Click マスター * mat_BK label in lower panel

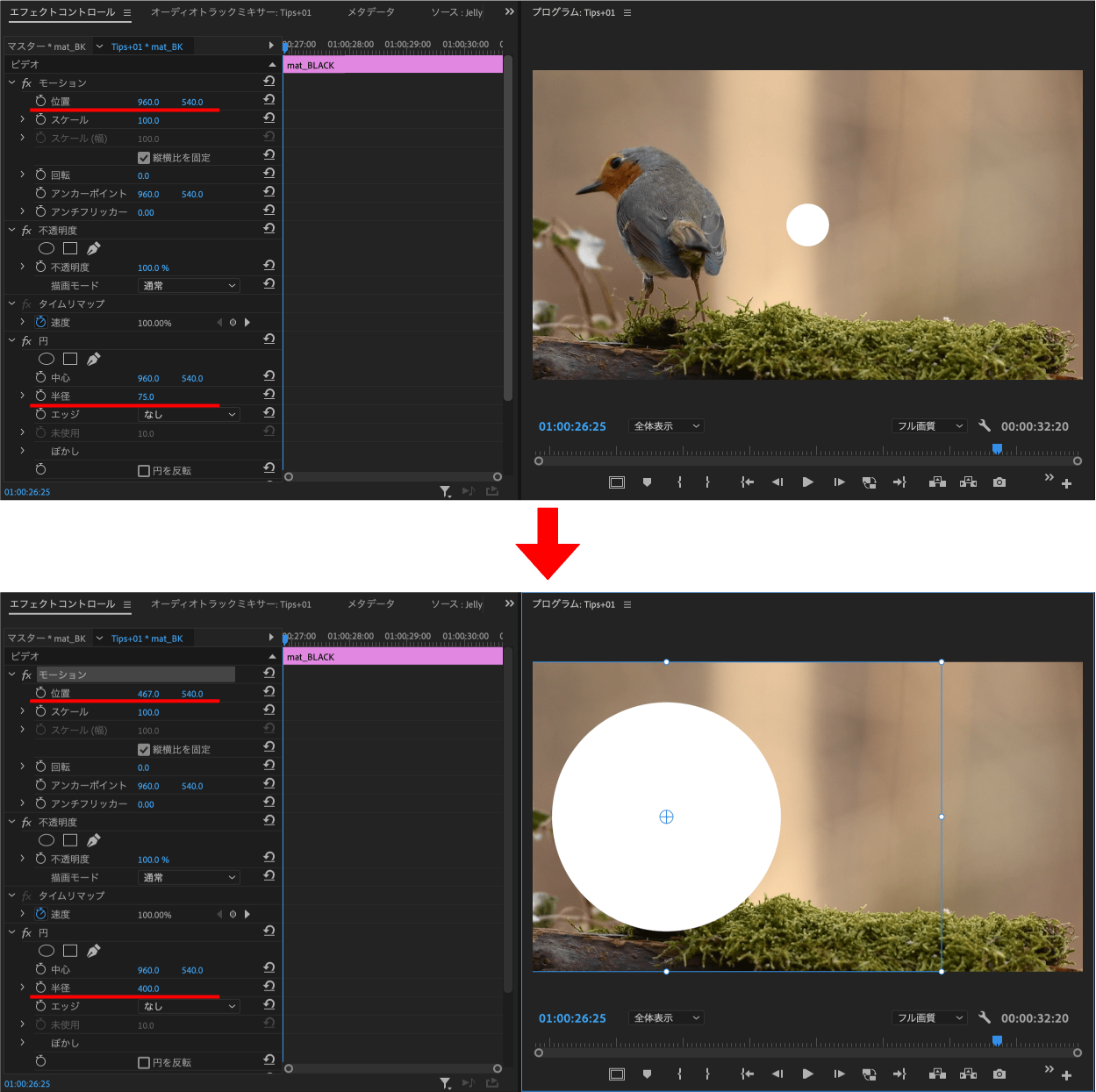click(47, 639)
